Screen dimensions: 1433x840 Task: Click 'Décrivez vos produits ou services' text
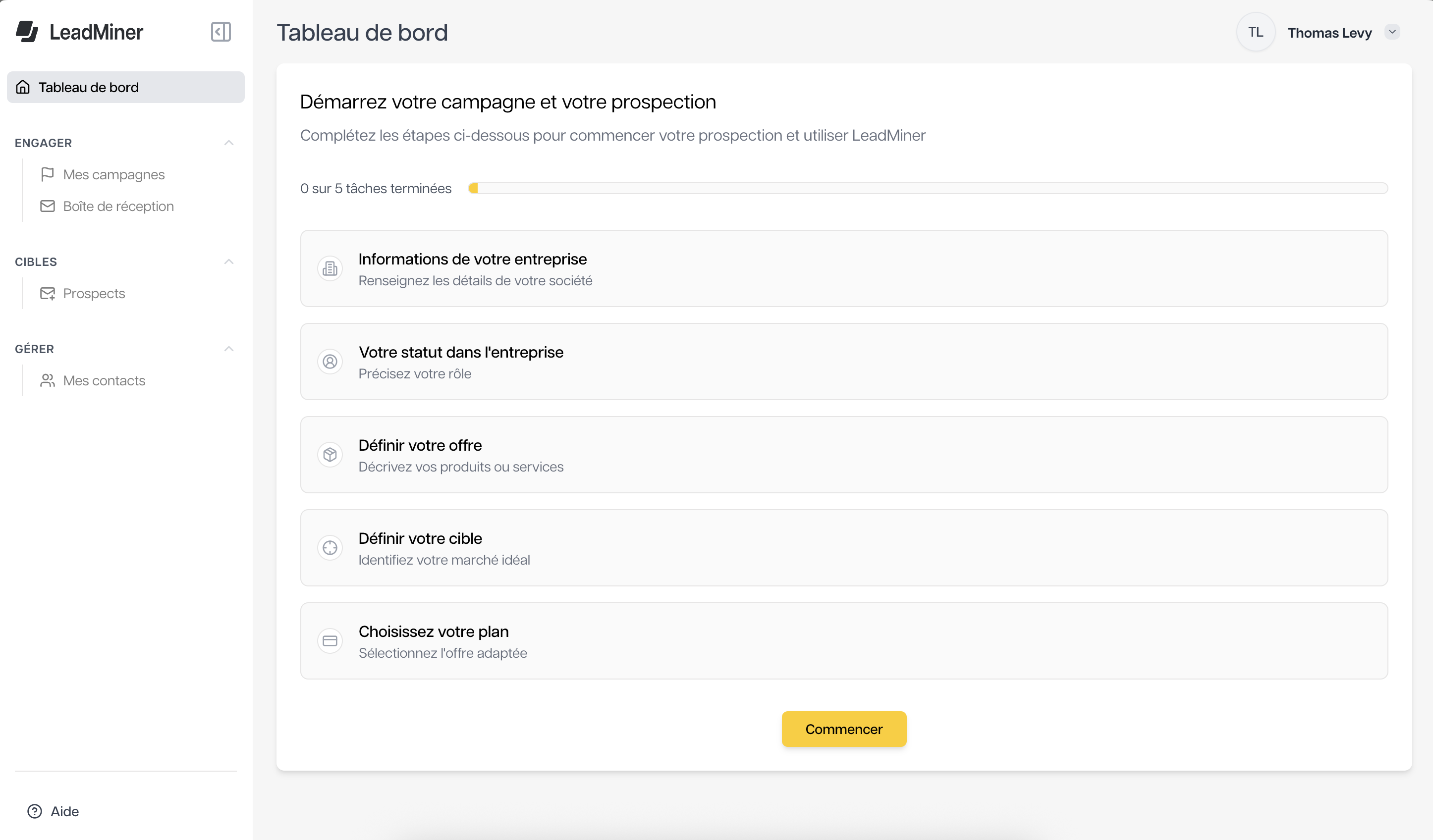[x=461, y=467]
